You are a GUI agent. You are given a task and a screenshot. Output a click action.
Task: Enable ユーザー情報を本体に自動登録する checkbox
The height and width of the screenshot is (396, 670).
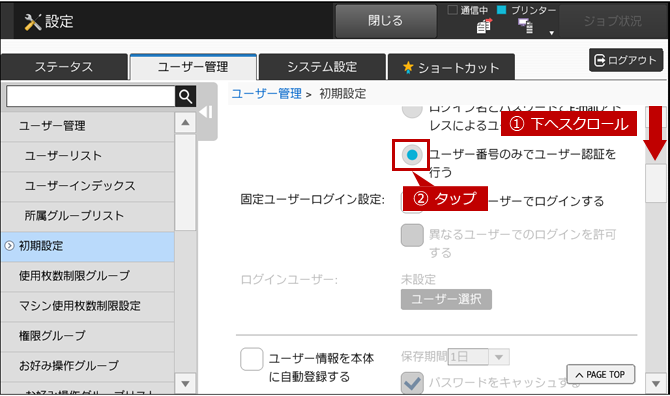tap(251, 359)
